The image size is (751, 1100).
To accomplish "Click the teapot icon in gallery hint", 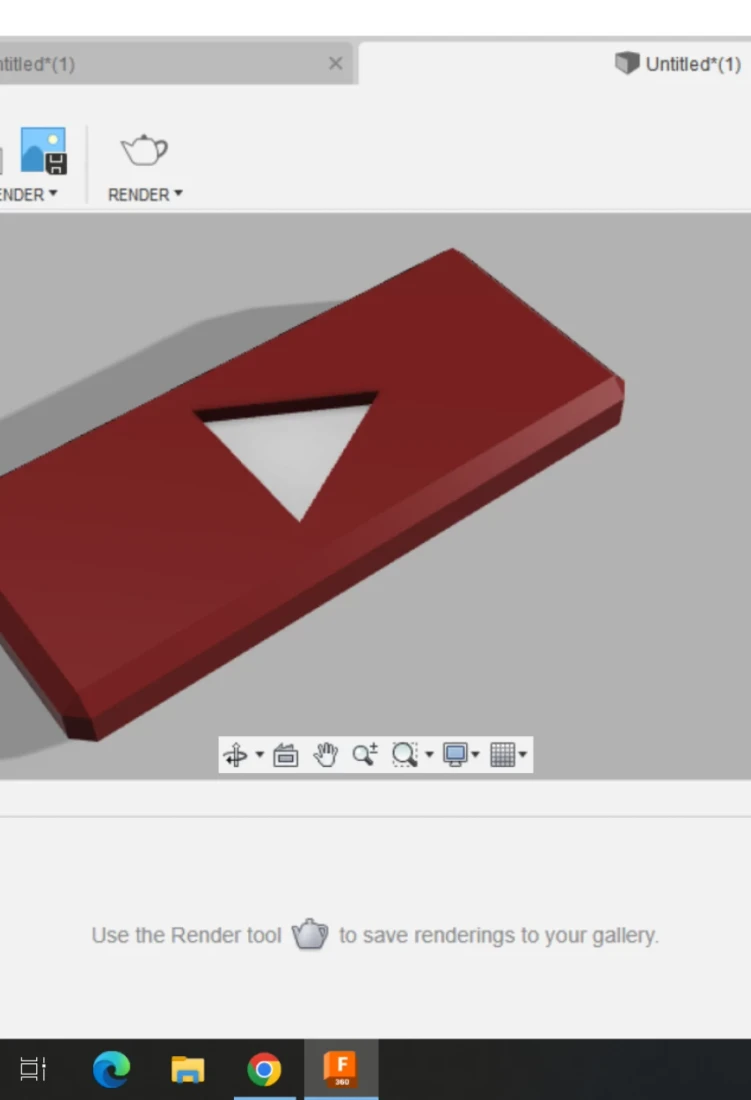I will [310, 934].
